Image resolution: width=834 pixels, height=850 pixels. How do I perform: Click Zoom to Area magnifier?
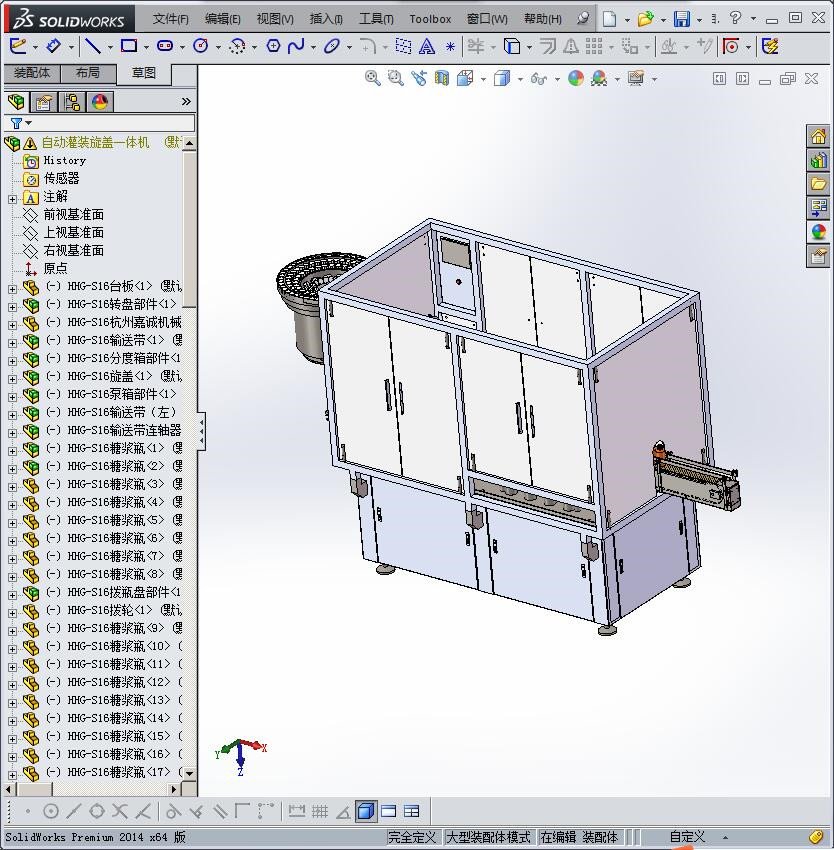pyautogui.click(x=396, y=78)
